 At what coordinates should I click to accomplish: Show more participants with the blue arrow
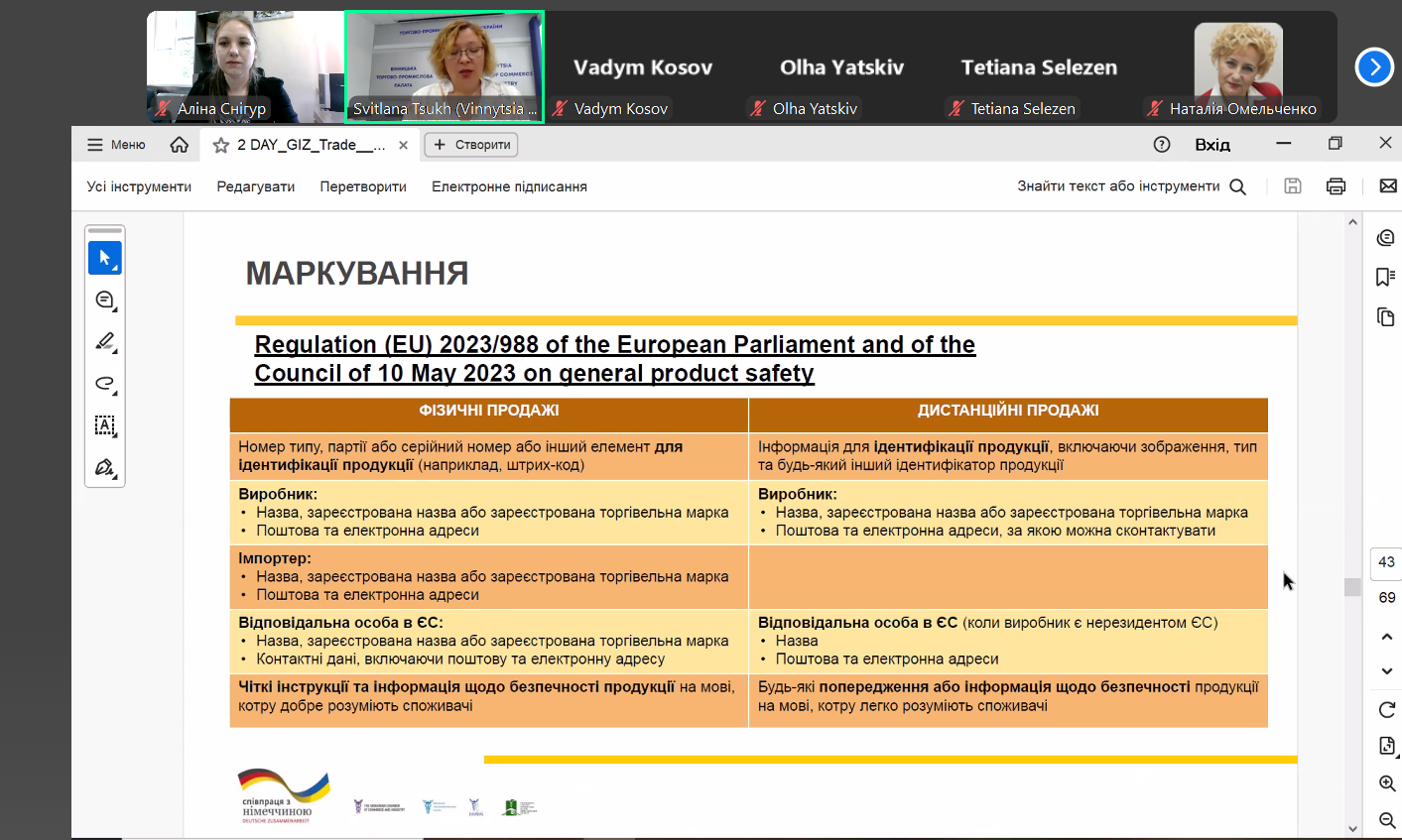pos(1374,67)
